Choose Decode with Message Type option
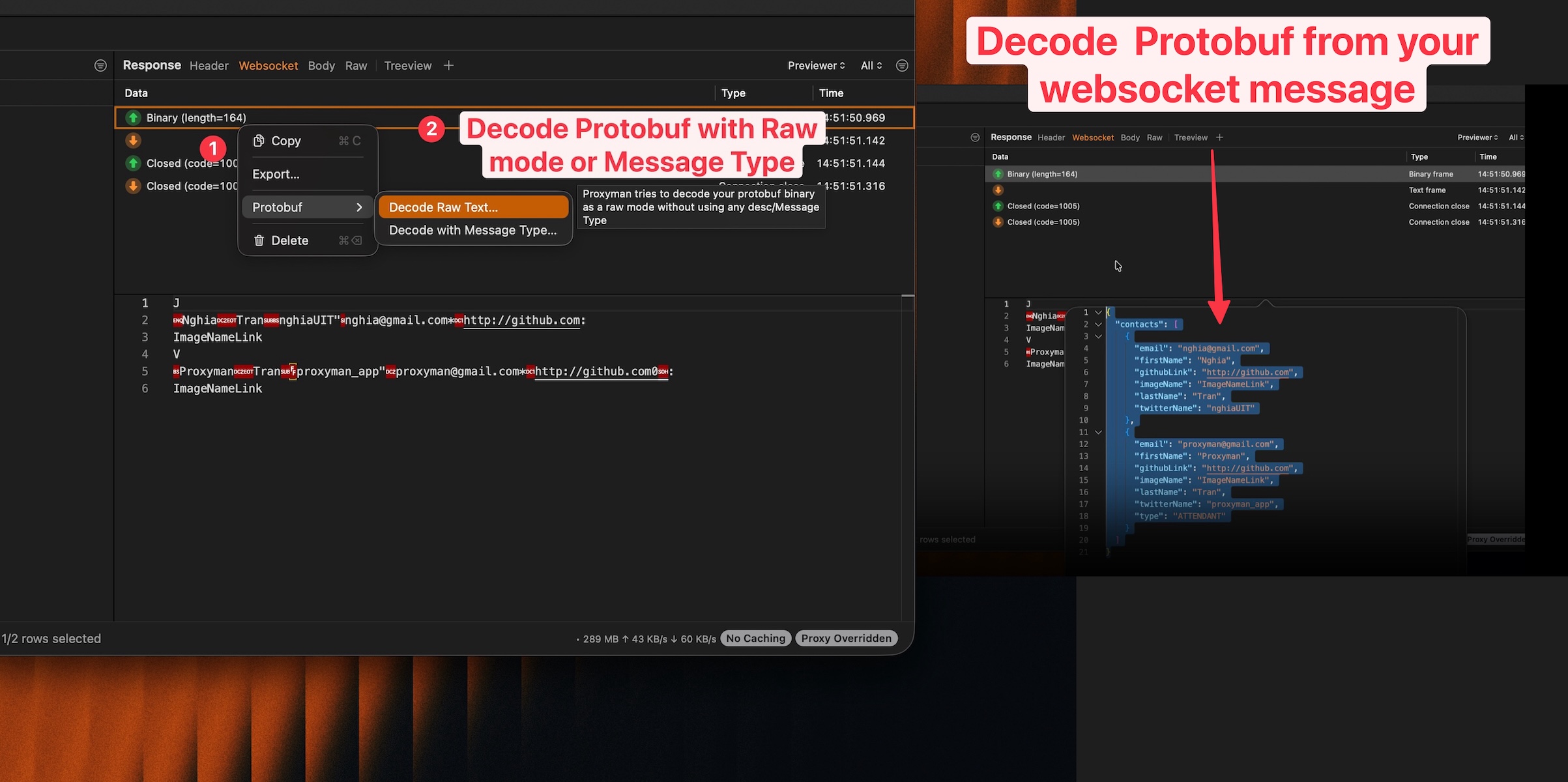 [x=472, y=230]
